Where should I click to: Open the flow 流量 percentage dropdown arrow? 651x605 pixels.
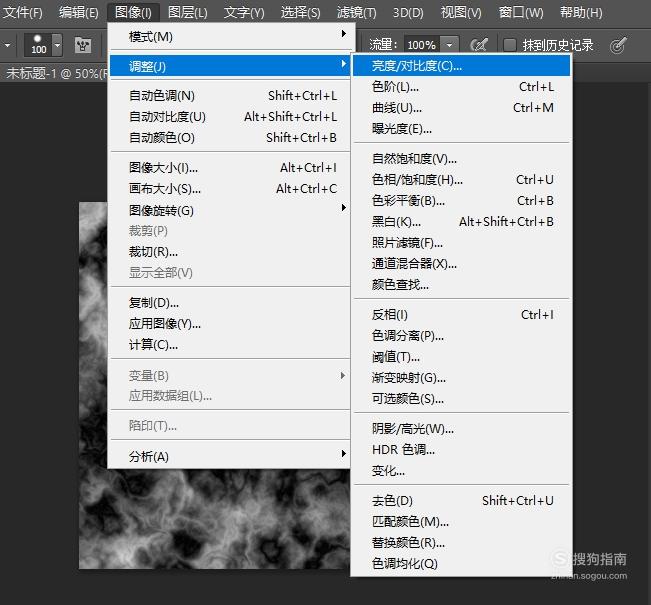click(x=450, y=44)
